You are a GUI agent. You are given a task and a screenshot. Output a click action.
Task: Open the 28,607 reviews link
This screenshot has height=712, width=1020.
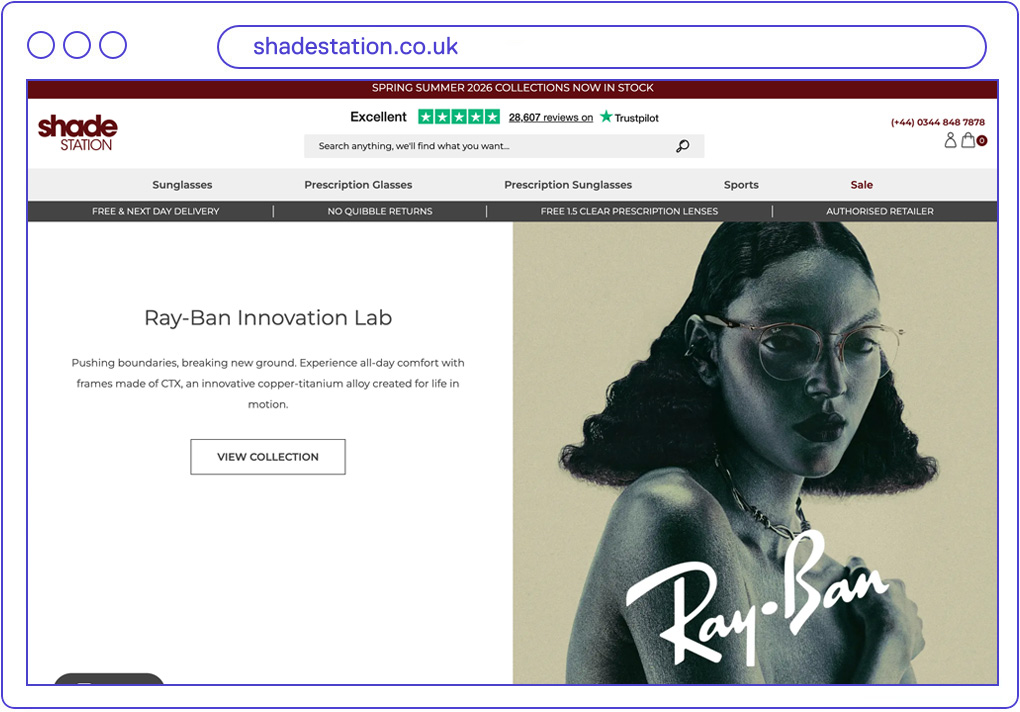550,118
